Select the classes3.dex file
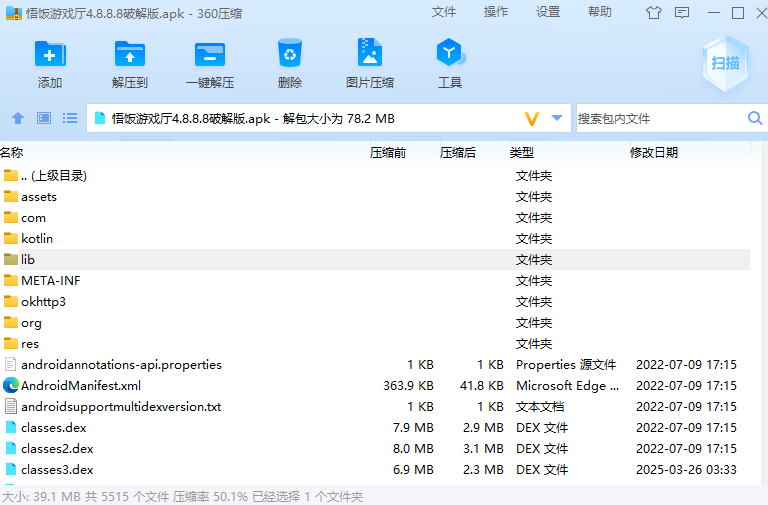 point(375,470)
